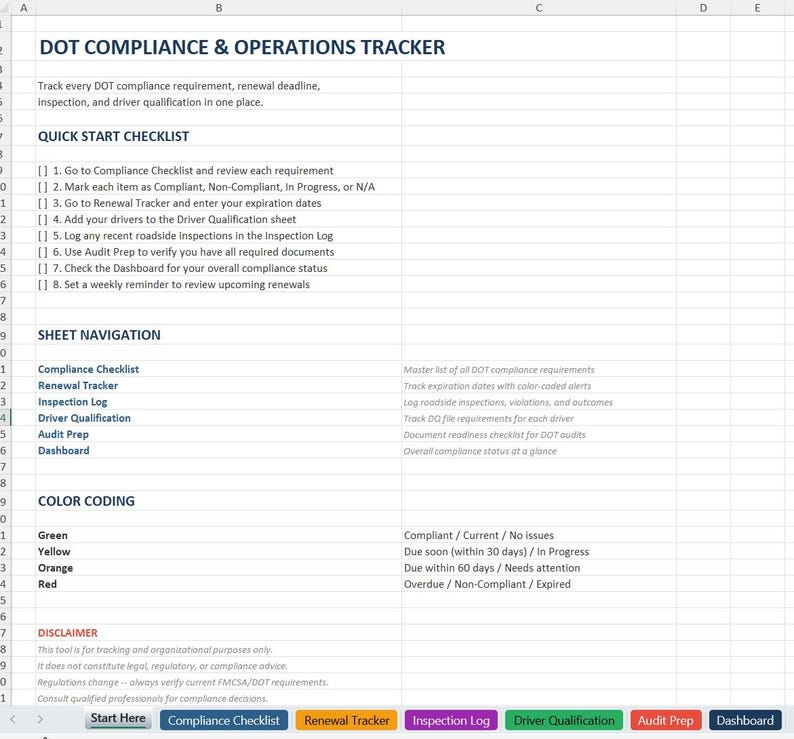Click previous sheet navigation arrow
794x739 pixels.
point(13,719)
